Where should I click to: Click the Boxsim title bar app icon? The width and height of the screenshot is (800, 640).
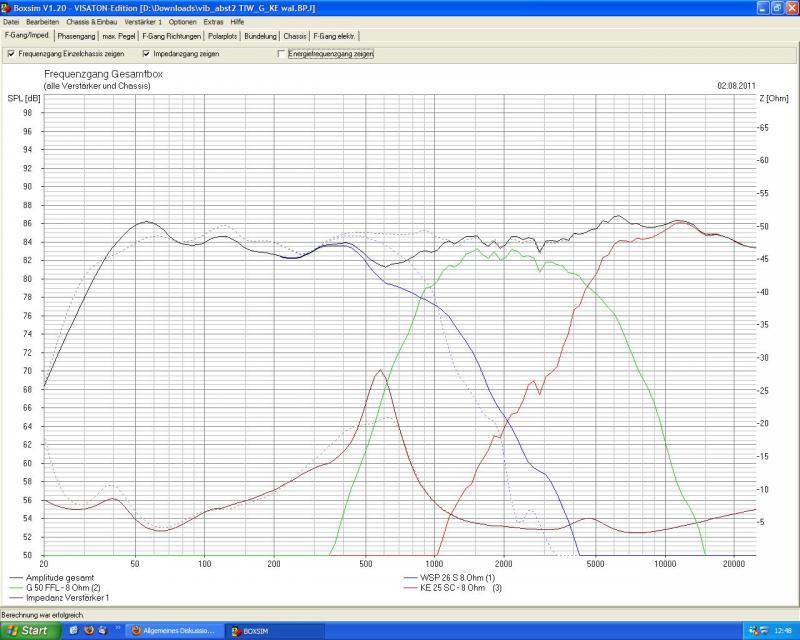(6, 6)
